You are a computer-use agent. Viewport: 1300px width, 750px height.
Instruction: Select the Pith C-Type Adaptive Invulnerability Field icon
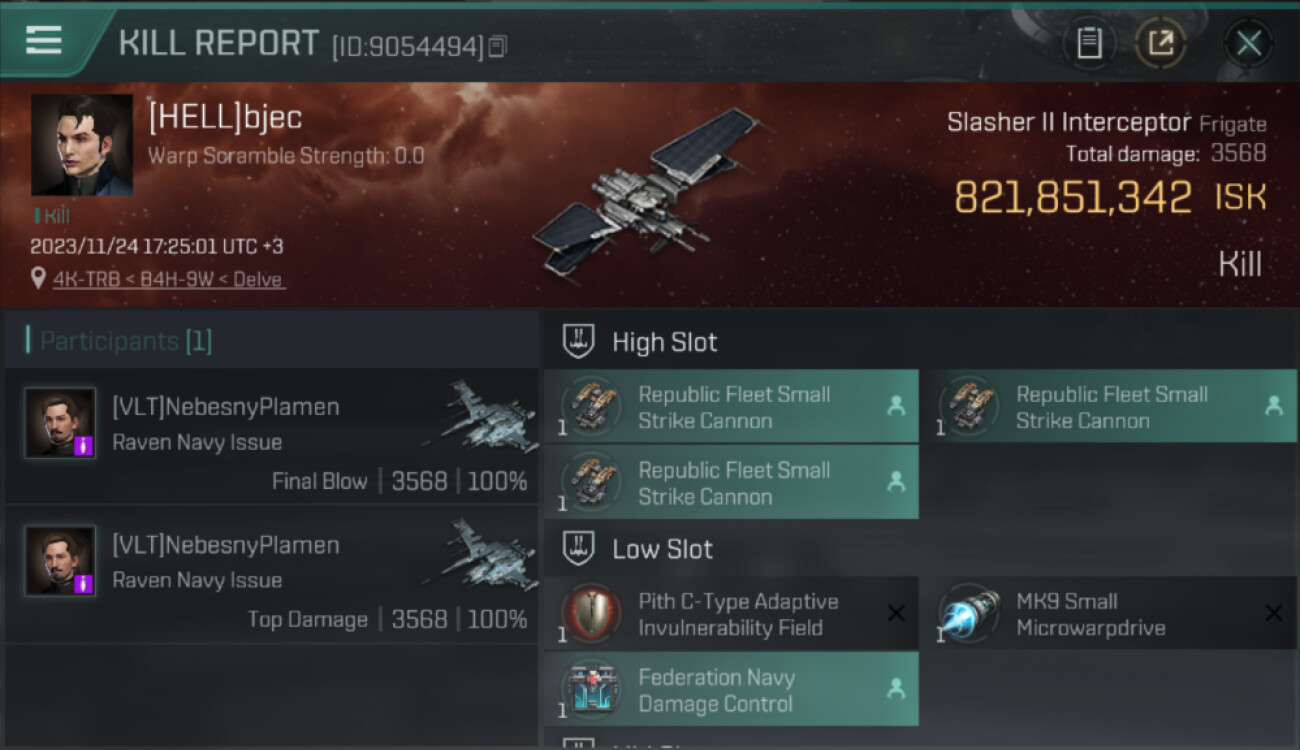(590, 613)
